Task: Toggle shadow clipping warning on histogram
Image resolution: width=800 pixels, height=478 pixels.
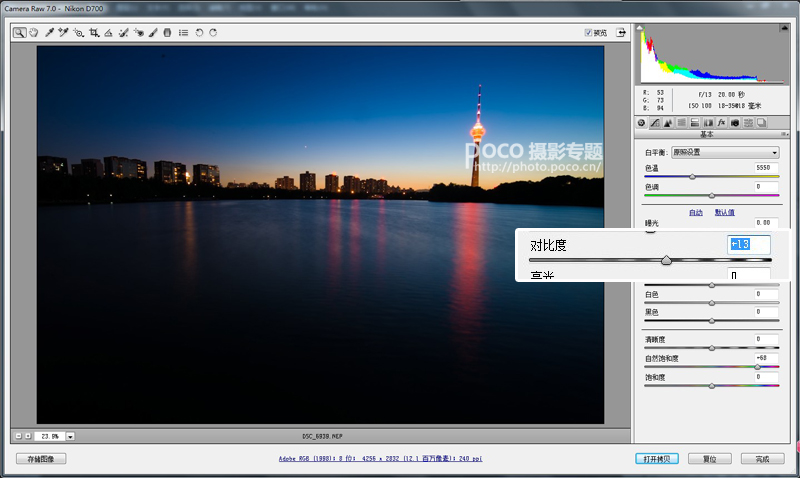Action: (x=640, y=28)
